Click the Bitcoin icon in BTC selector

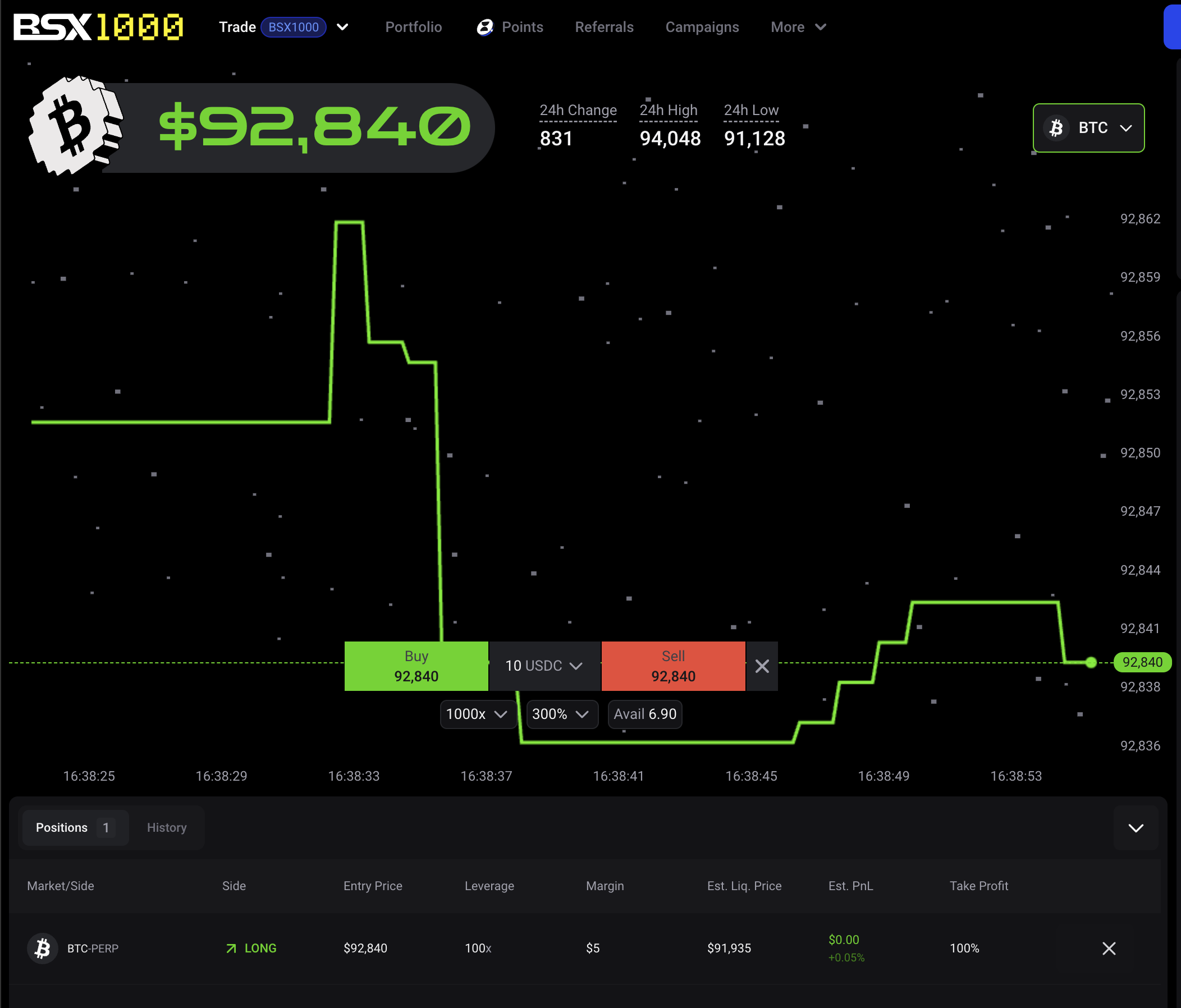pos(1056,127)
